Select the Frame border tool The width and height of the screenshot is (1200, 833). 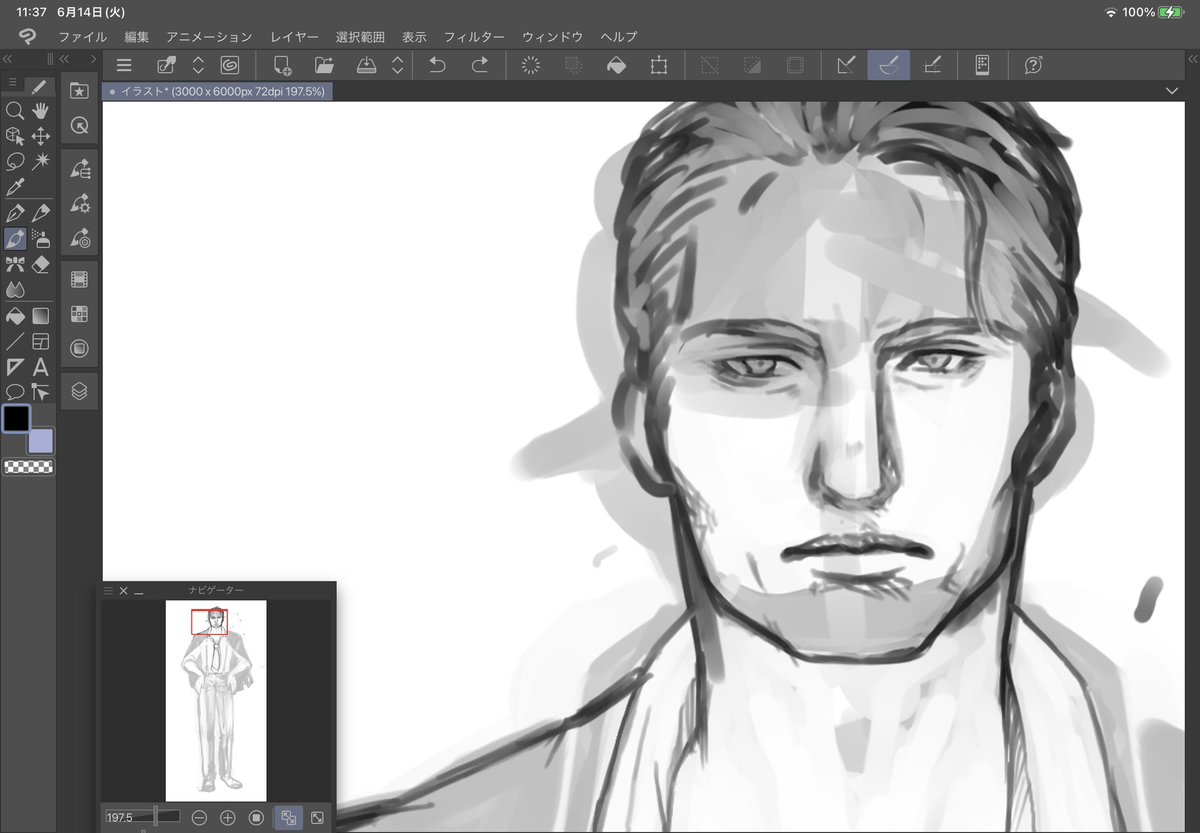click(x=41, y=342)
